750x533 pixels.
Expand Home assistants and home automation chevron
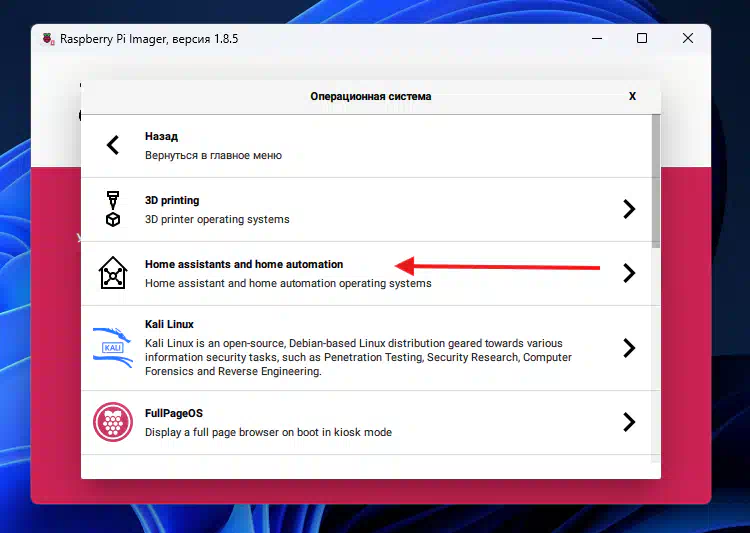(629, 273)
